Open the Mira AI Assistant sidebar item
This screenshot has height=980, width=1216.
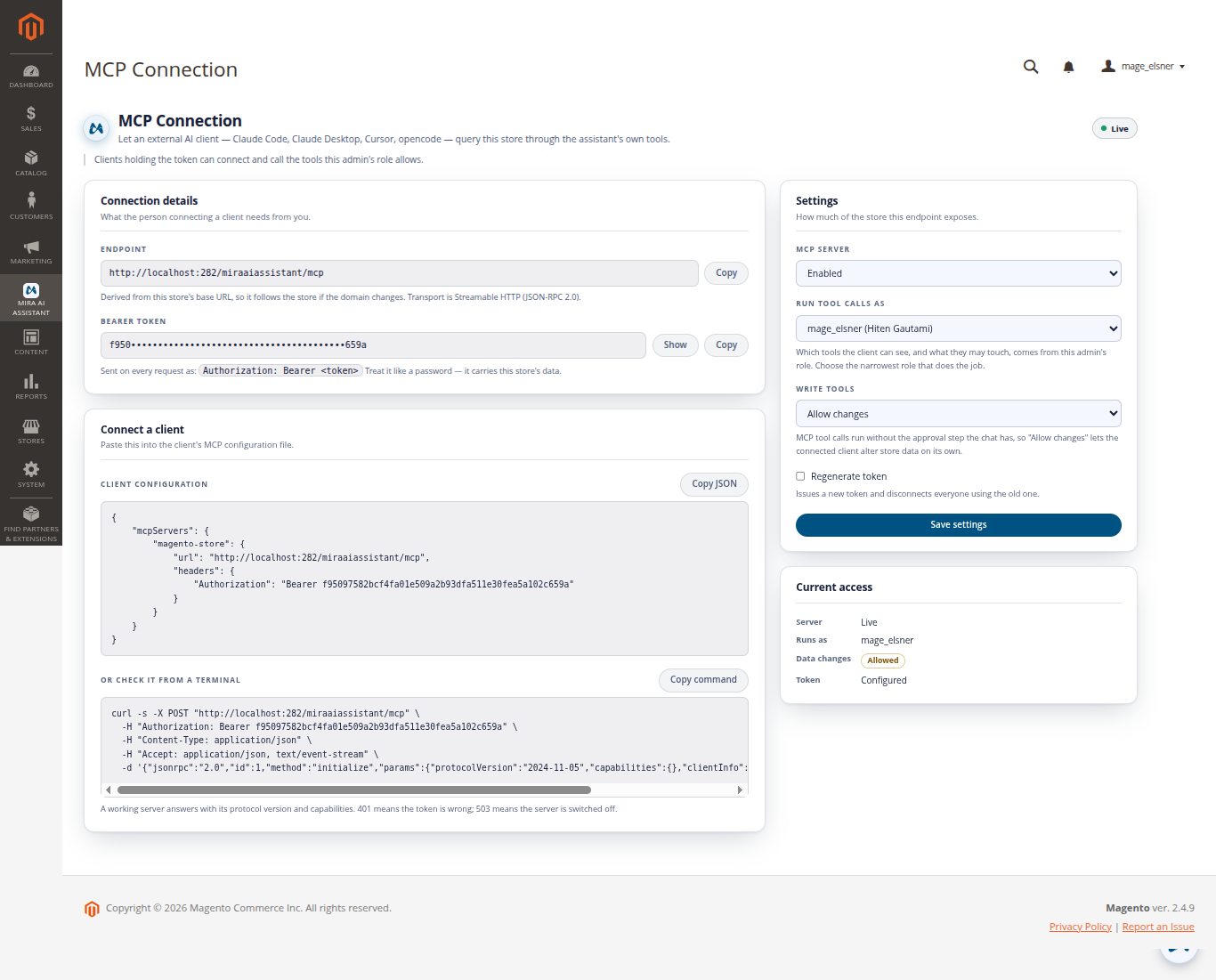tap(31, 298)
